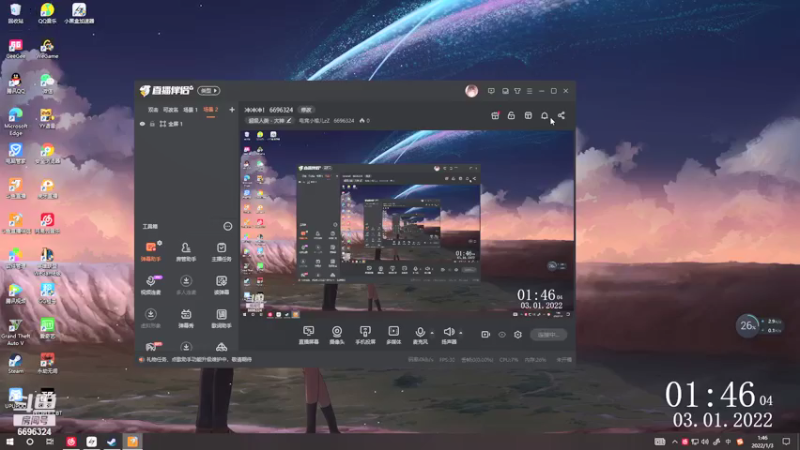Download the 虚拟形象 tool
This screenshot has width=800, height=450.
coord(151,318)
